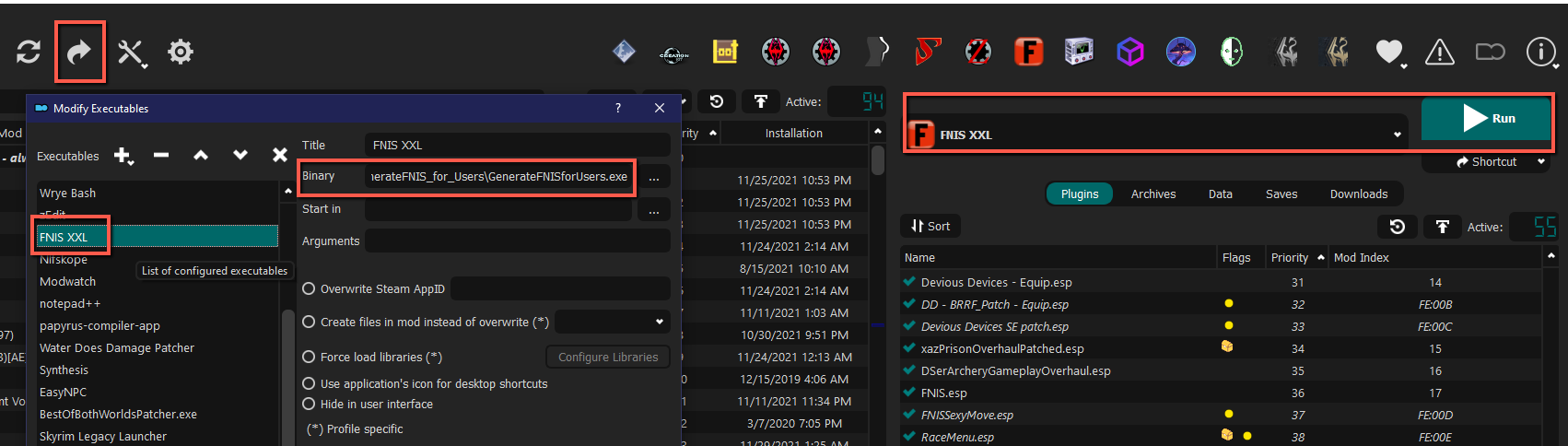Click the plugin list scroll up arrow
The image size is (1568, 446).
pyautogui.click(x=1551, y=255)
